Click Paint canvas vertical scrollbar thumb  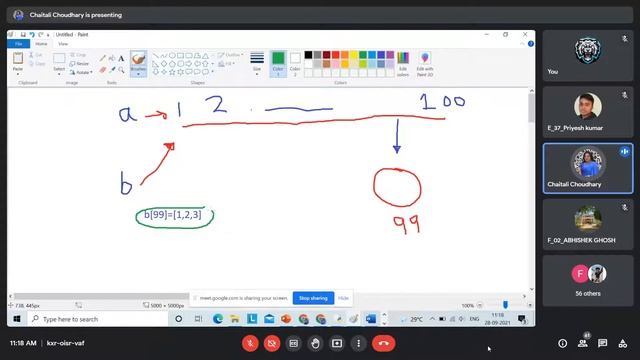point(531,108)
